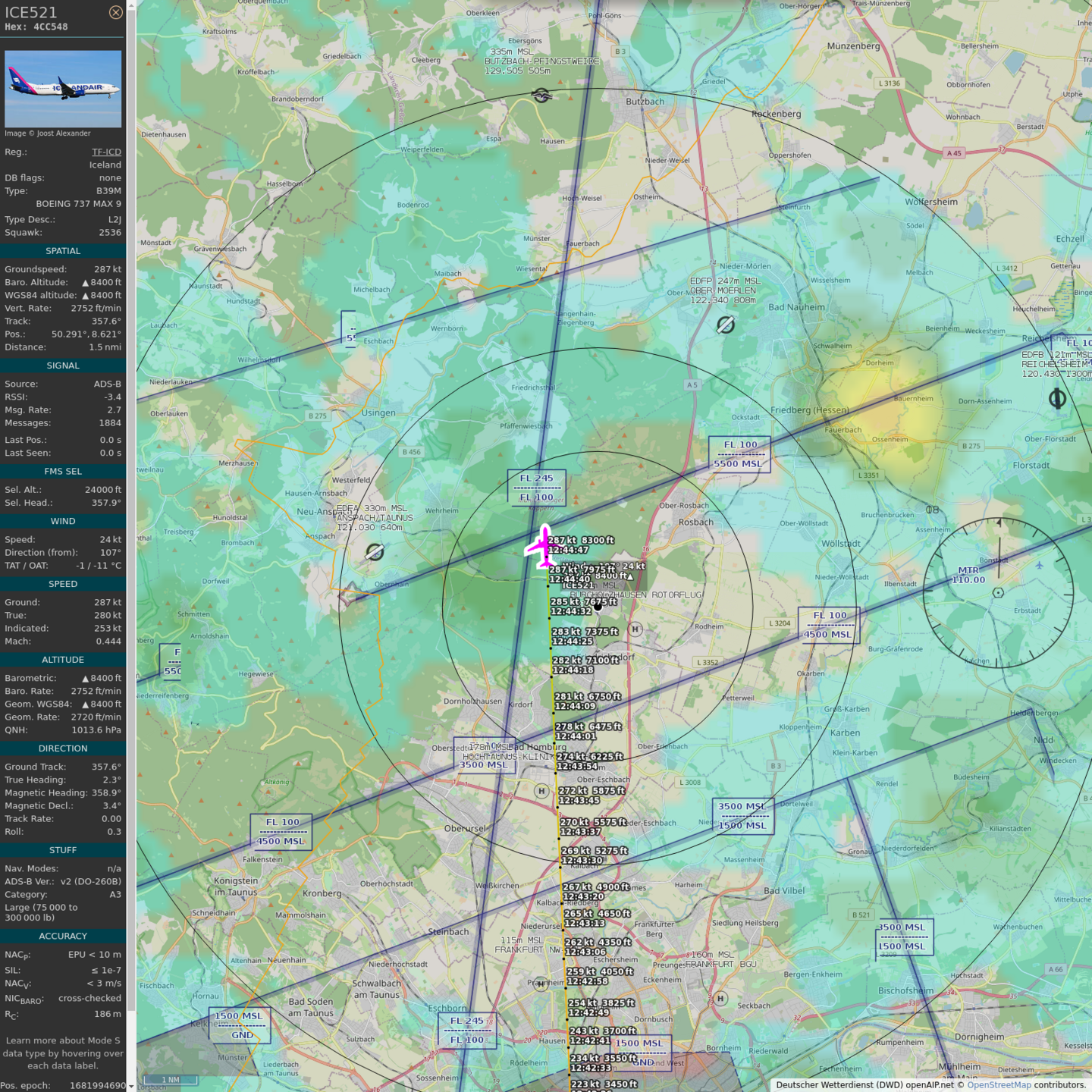Click the sidebar scrollbar up arrow
Viewport: 1092px width, 1092px height.
click(x=131, y=5)
